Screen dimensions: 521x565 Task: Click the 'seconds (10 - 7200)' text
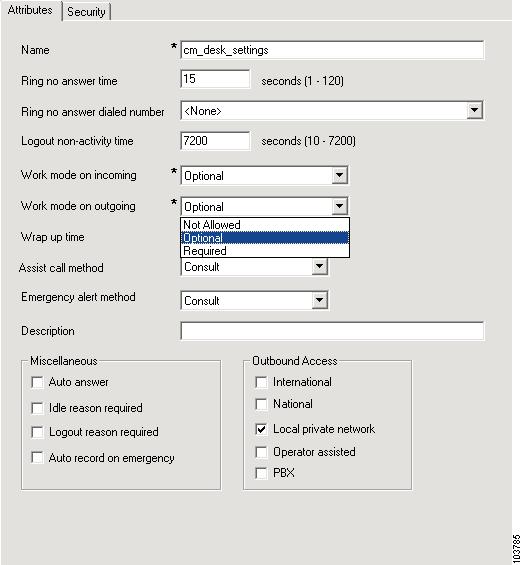[308, 141]
